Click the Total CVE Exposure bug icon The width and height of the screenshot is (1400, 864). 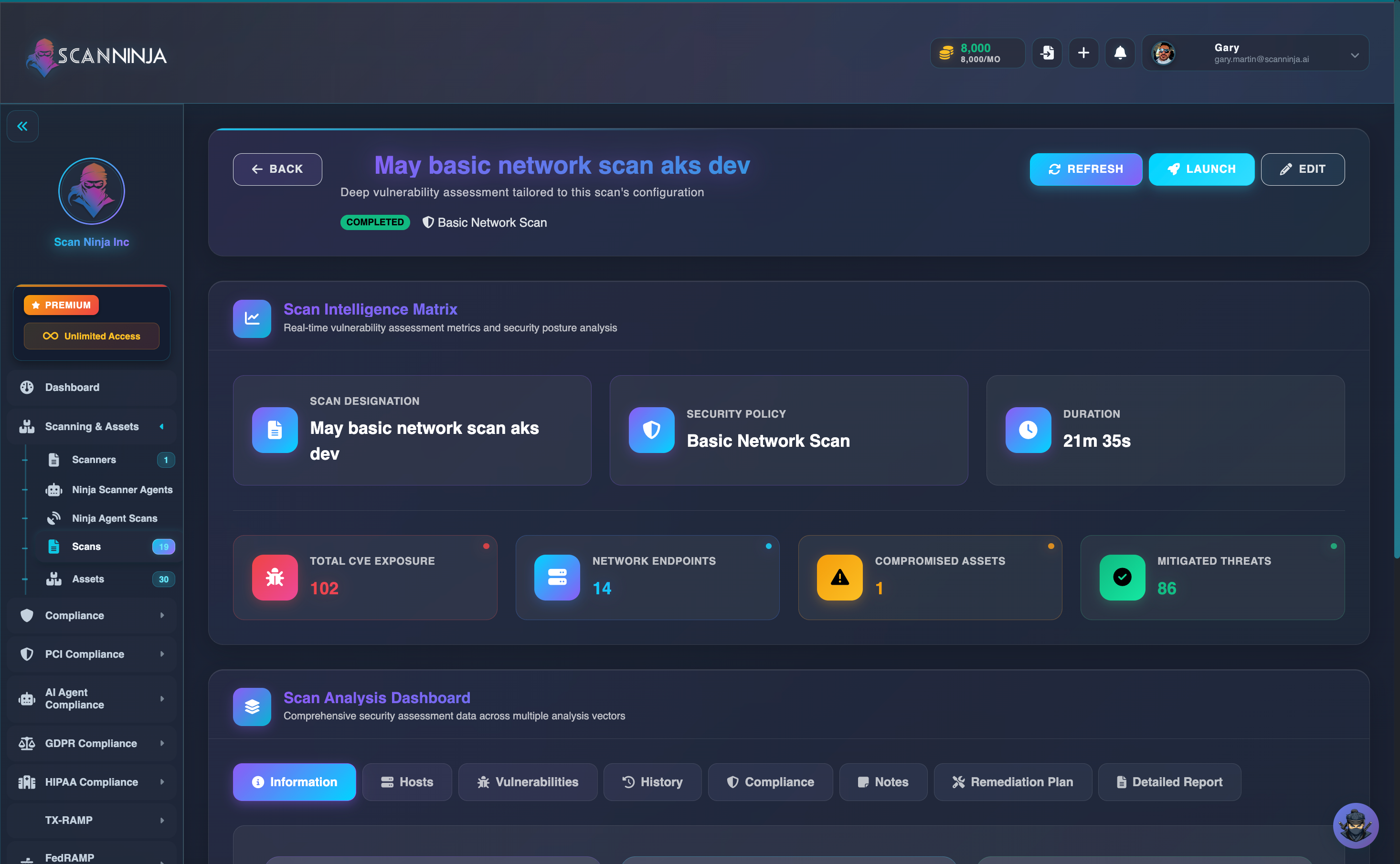275,577
